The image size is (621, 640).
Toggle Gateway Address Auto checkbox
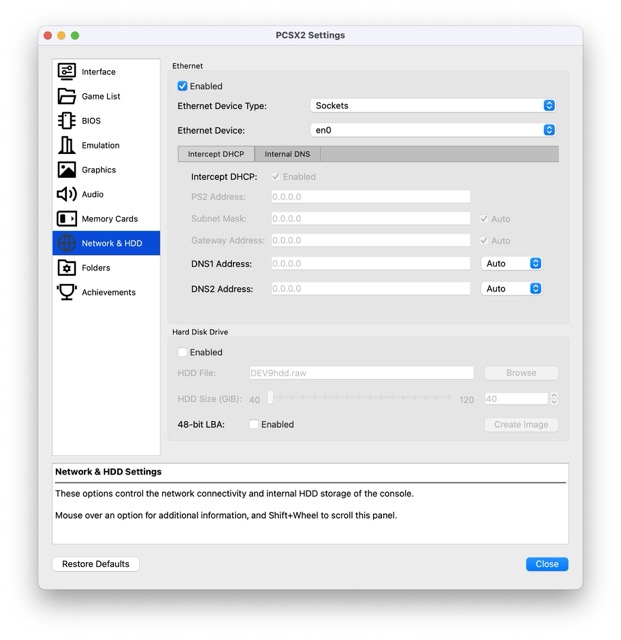tap(484, 241)
